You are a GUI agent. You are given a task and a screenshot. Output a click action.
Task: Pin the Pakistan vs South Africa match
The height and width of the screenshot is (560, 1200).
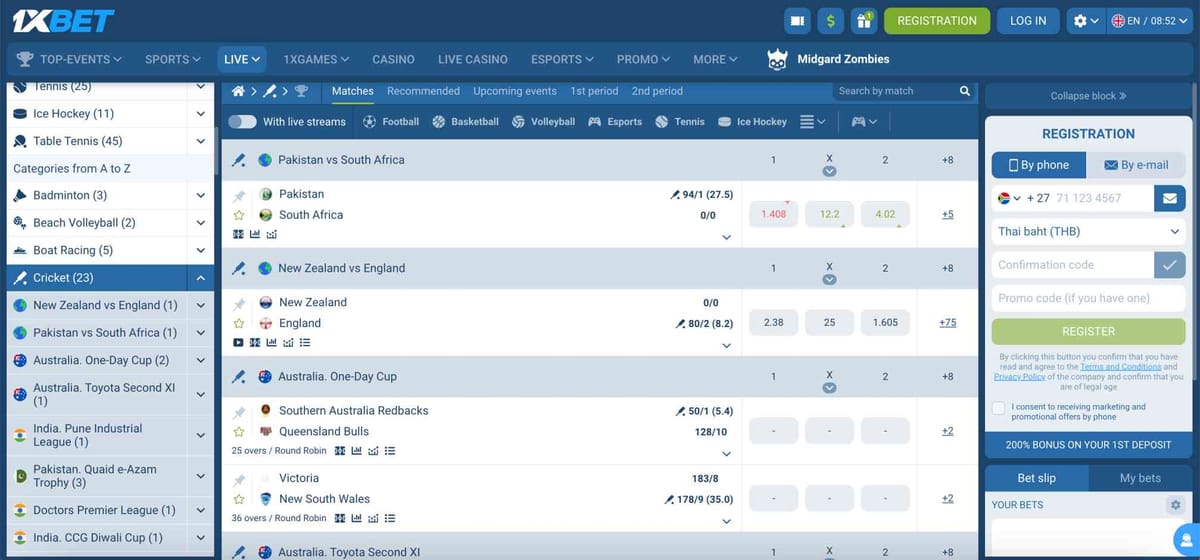click(x=238, y=195)
